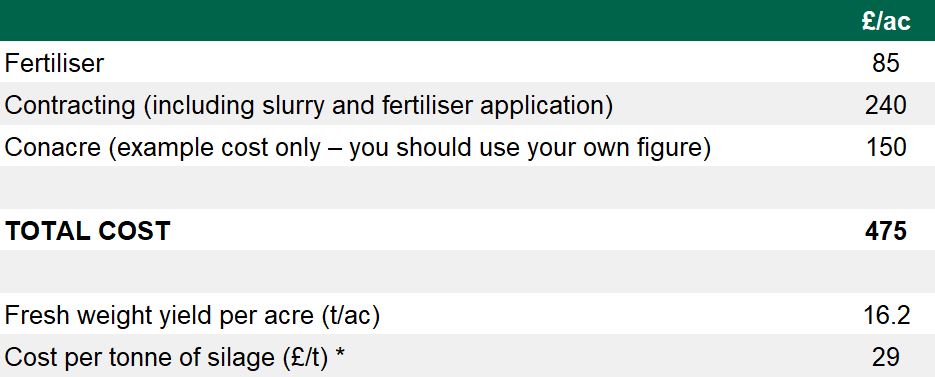
Task: Select the Contracting row label
Action: pos(309,106)
